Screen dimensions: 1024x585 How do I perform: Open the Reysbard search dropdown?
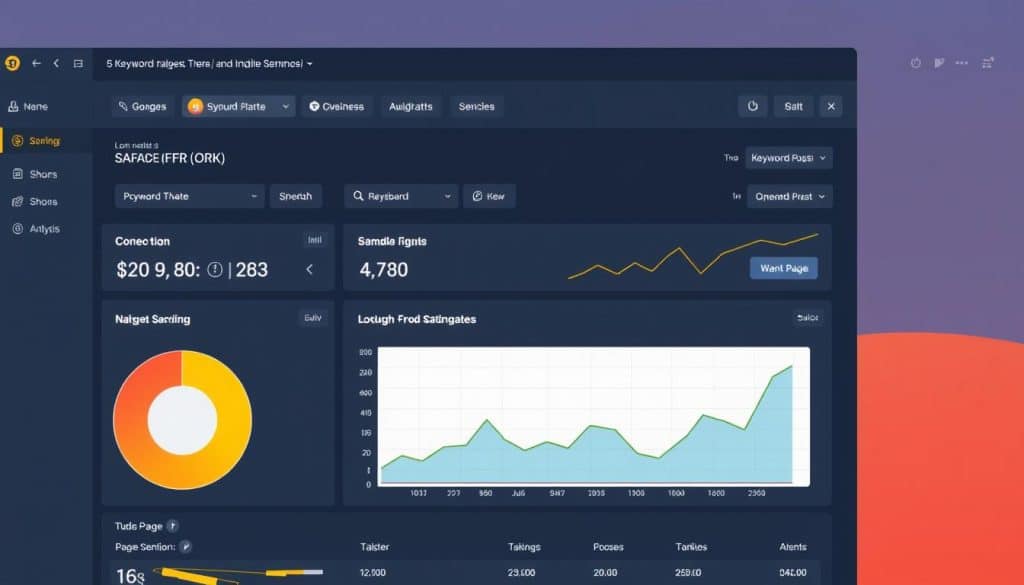tap(401, 197)
